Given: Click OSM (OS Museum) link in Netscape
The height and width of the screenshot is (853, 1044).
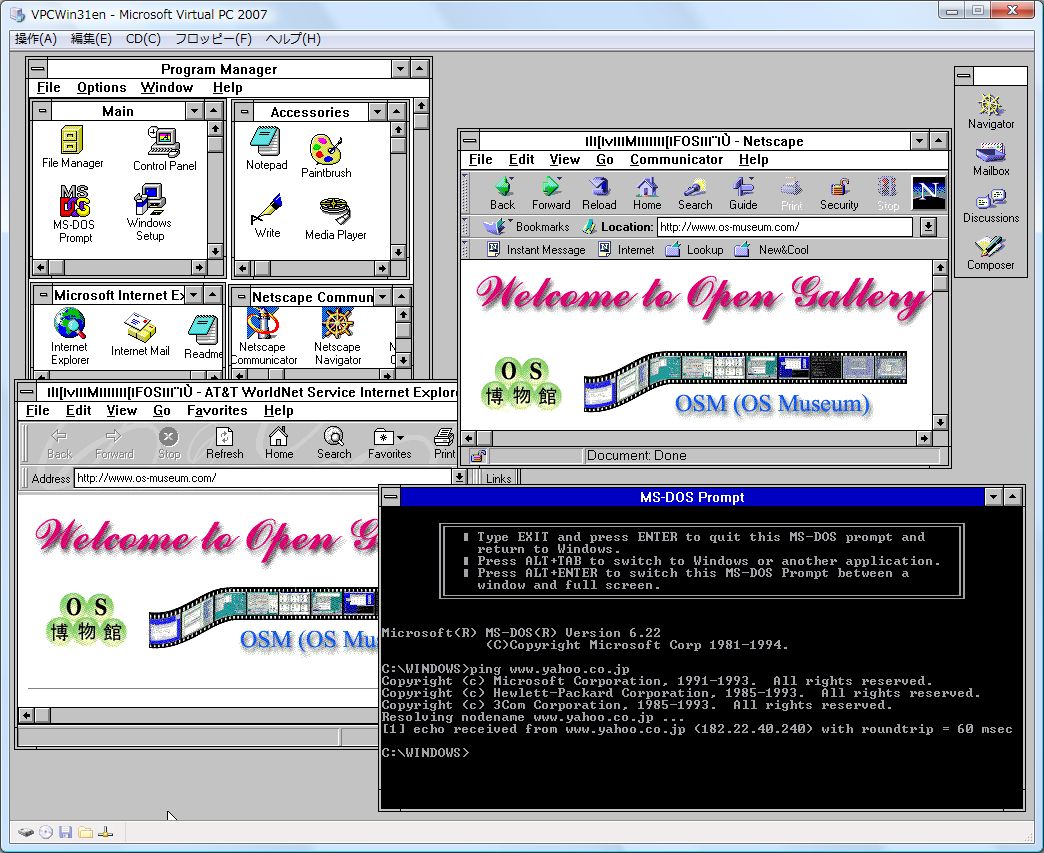Looking at the screenshot, I should 772,404.
